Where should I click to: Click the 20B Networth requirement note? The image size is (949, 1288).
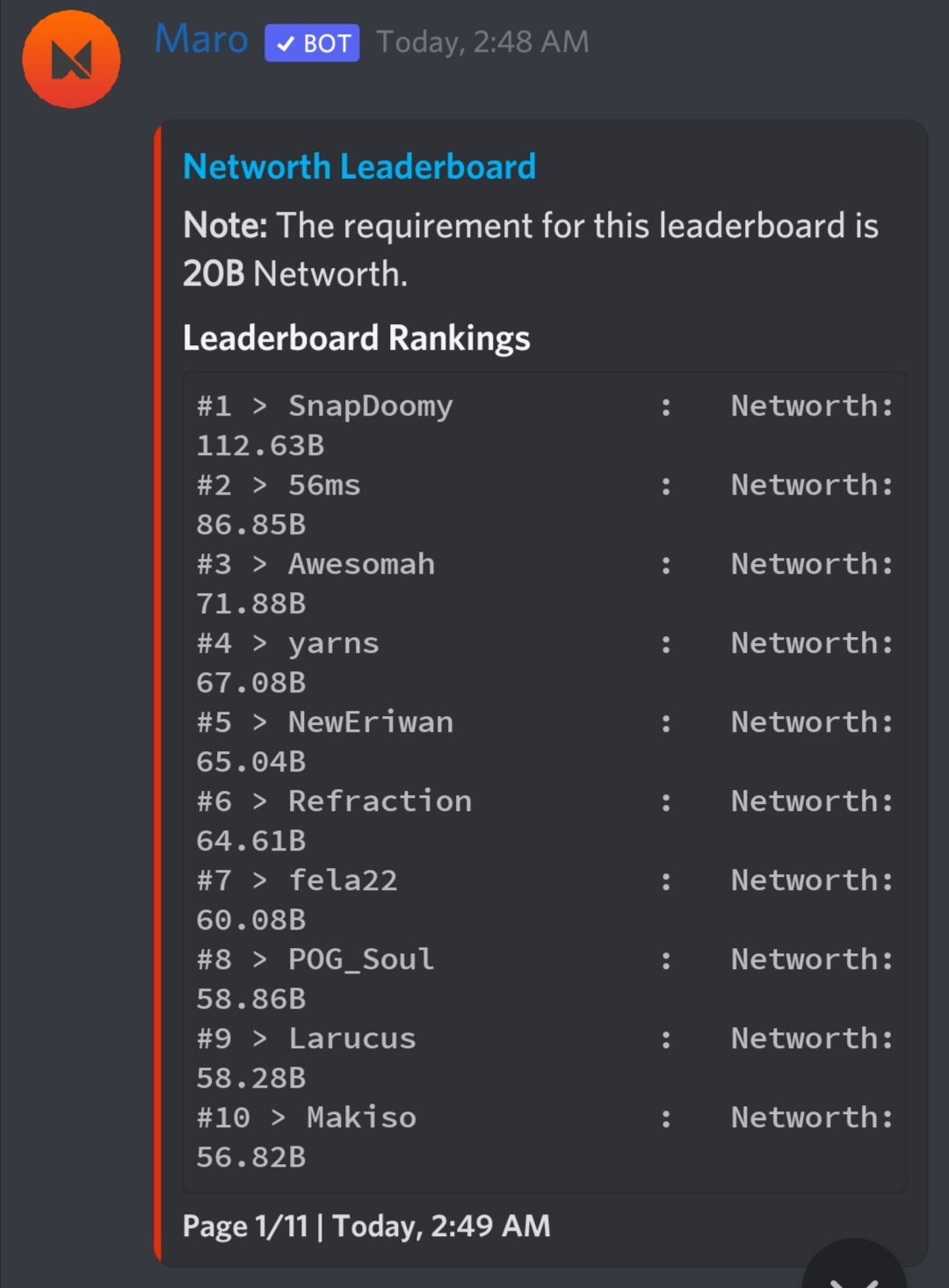(x=531, y=250)
